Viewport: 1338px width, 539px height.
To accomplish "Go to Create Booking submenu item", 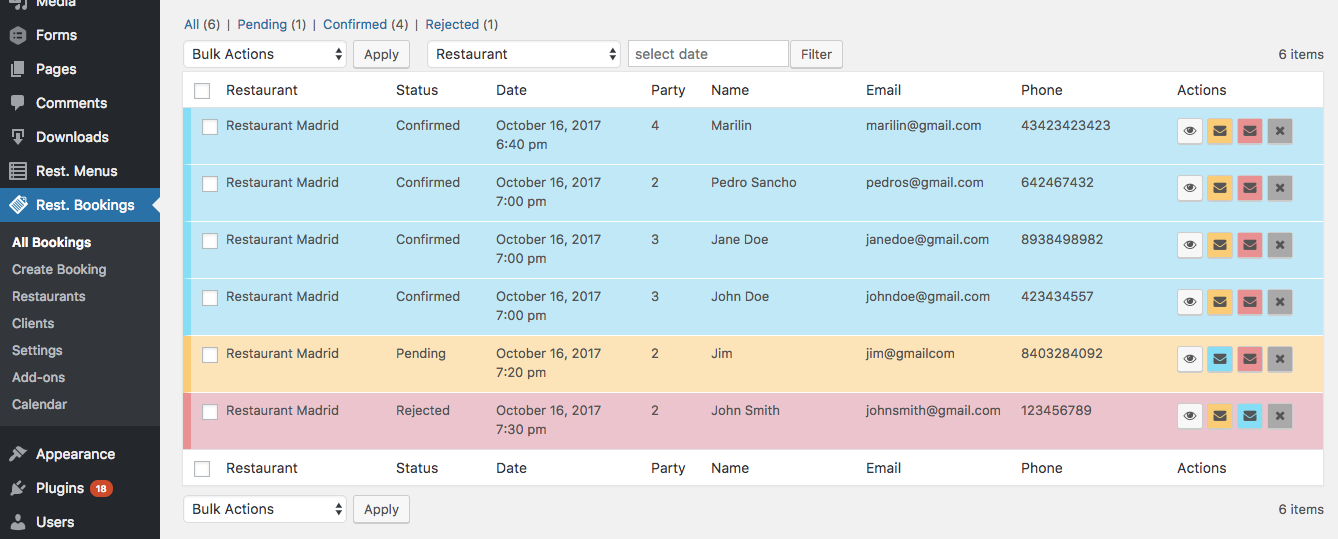I will pos(59,269).
